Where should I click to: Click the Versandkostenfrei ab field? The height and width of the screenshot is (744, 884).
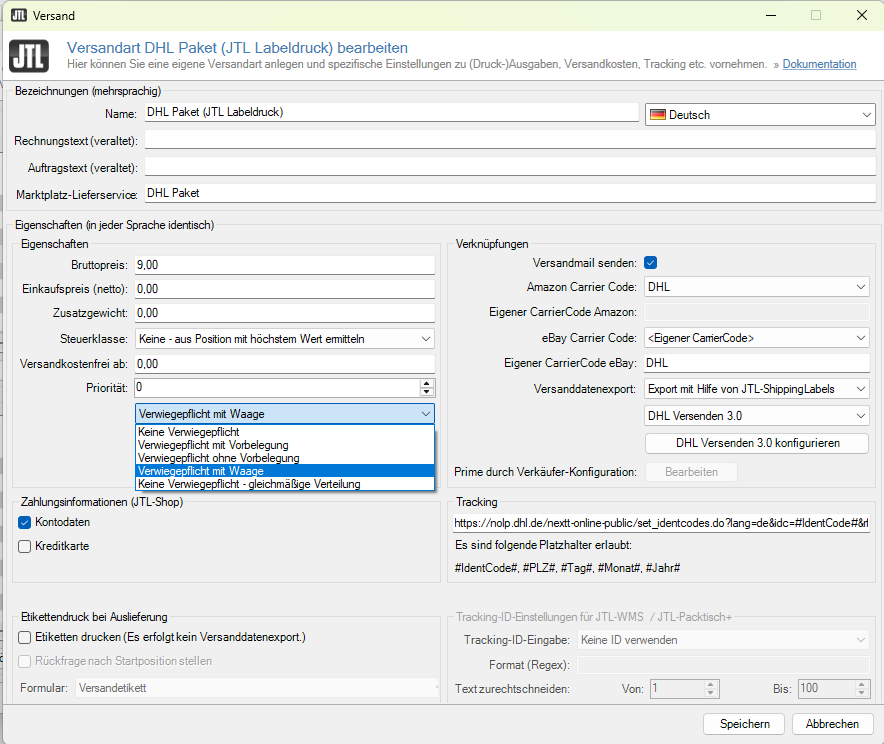pos(285,364)
